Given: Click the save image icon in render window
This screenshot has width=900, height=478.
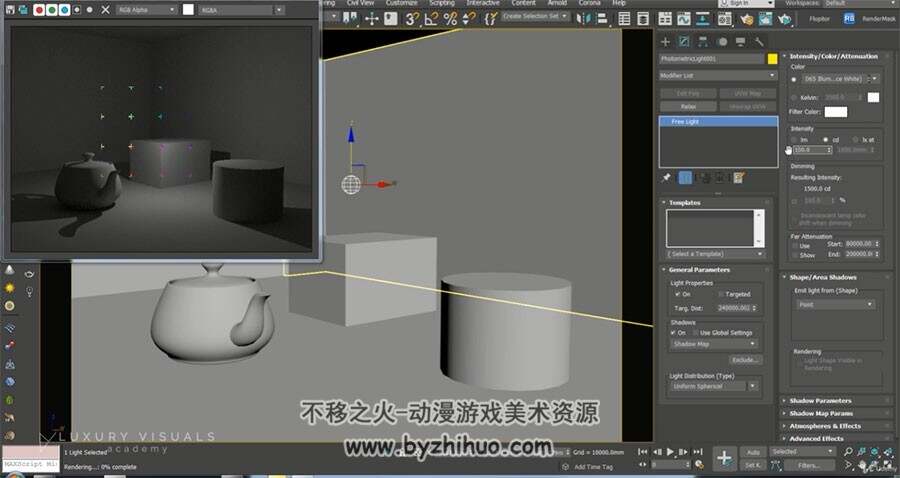Looking at the screenshot, I should pyautogui.click(x=10, y=10).
